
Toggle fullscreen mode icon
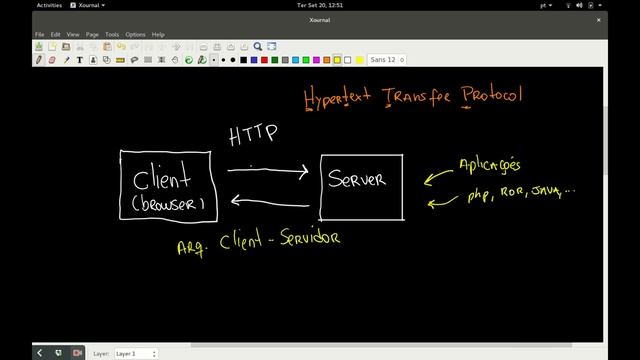pyautogui.click(x=271, y=47)
